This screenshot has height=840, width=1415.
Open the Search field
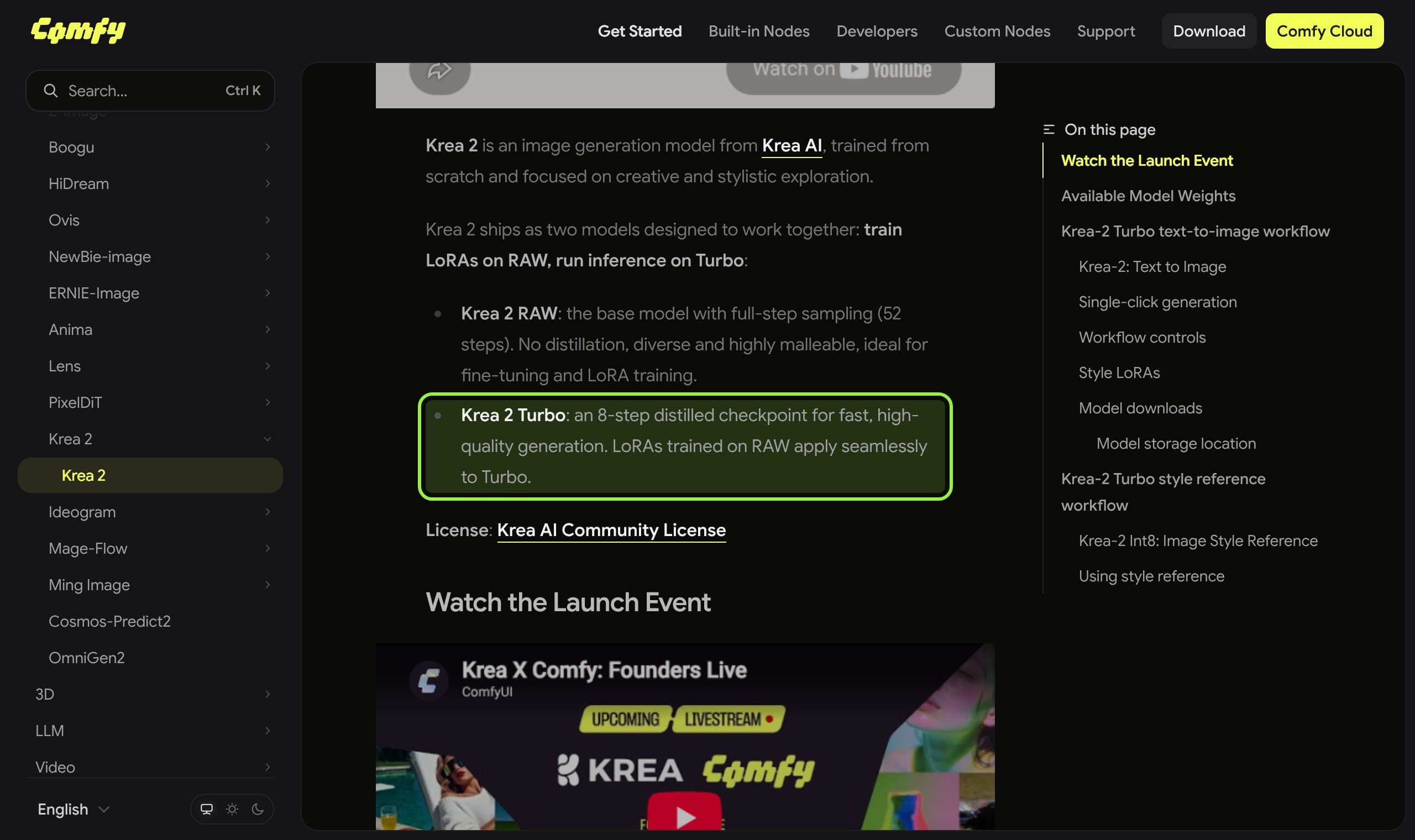(150, 91)
